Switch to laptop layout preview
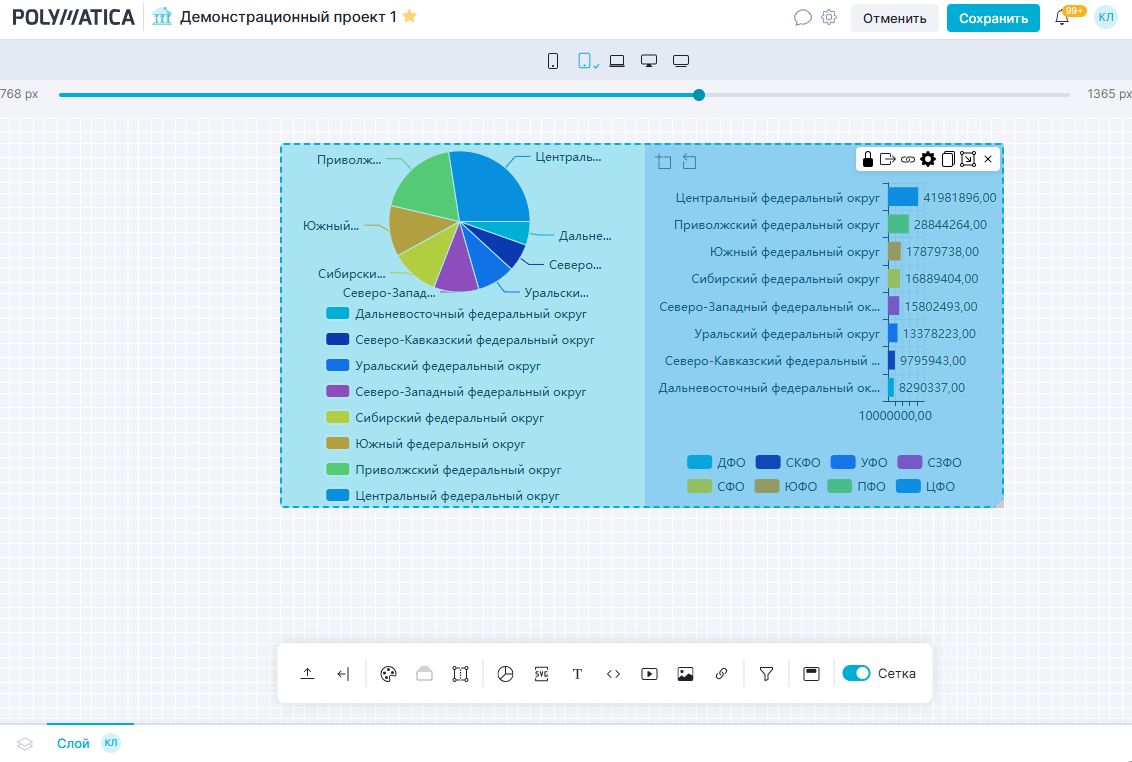The height and width of the screenshot is (762, 1132). coord(617,61)
